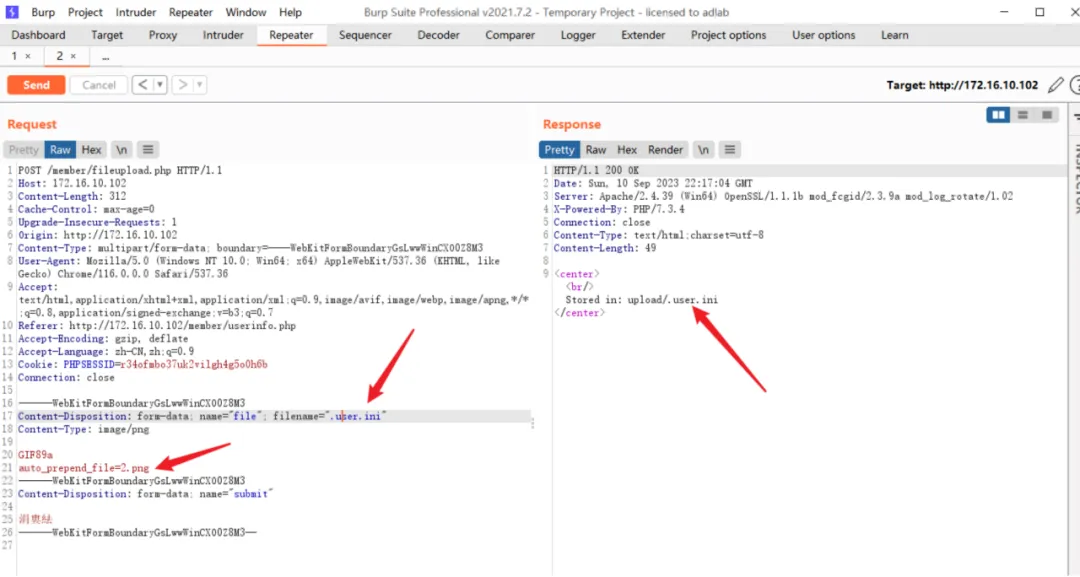Select Raw view in Request panel

60,149
